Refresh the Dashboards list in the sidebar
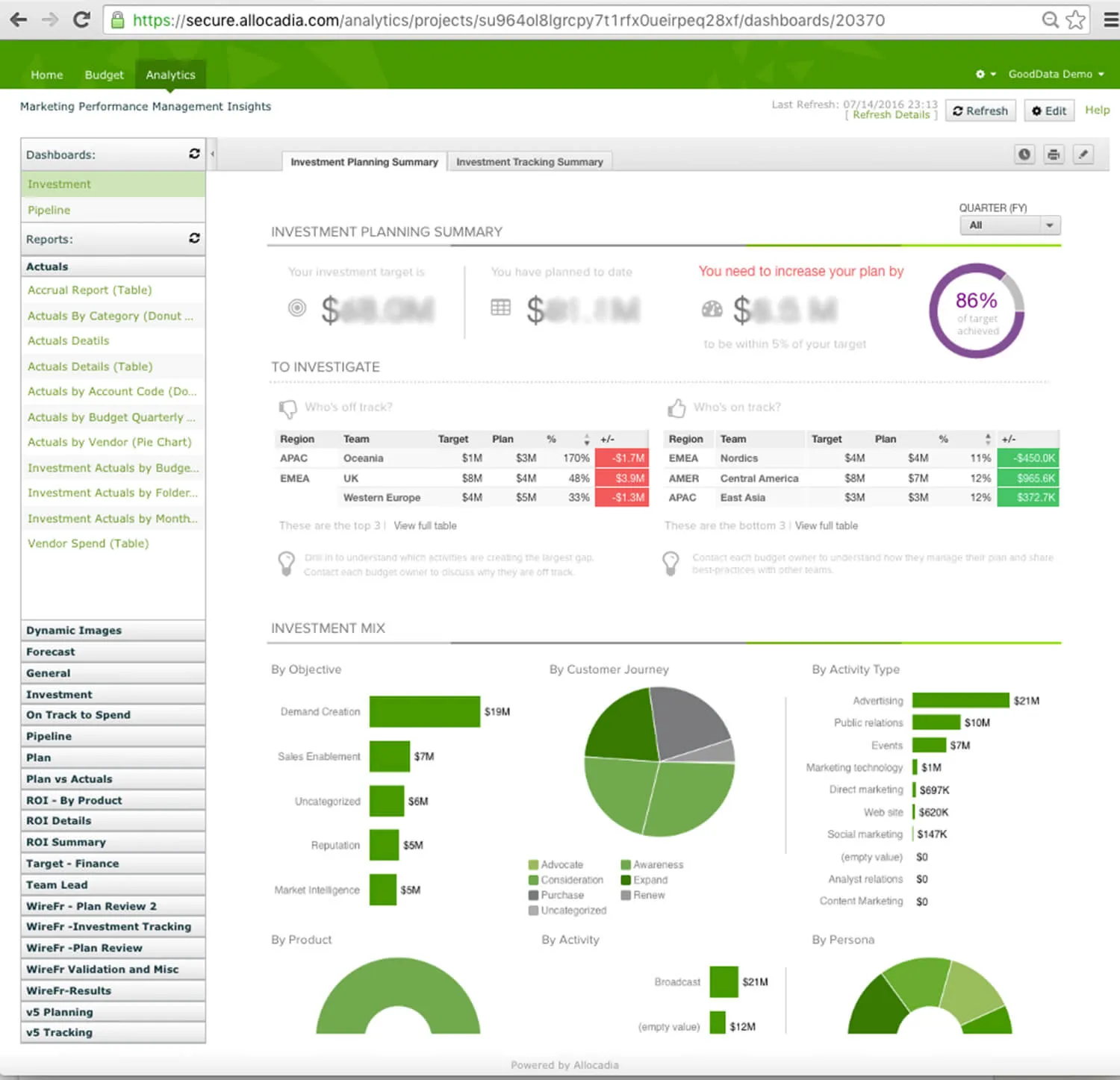The image size is (1120, 1080). tap(195, 154)
